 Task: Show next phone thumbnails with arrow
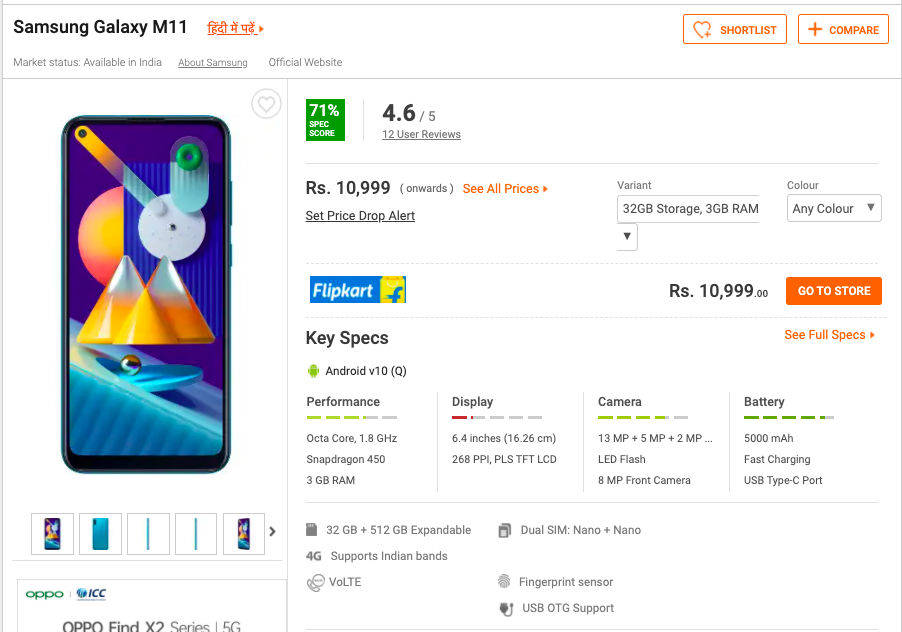(272, 532)
